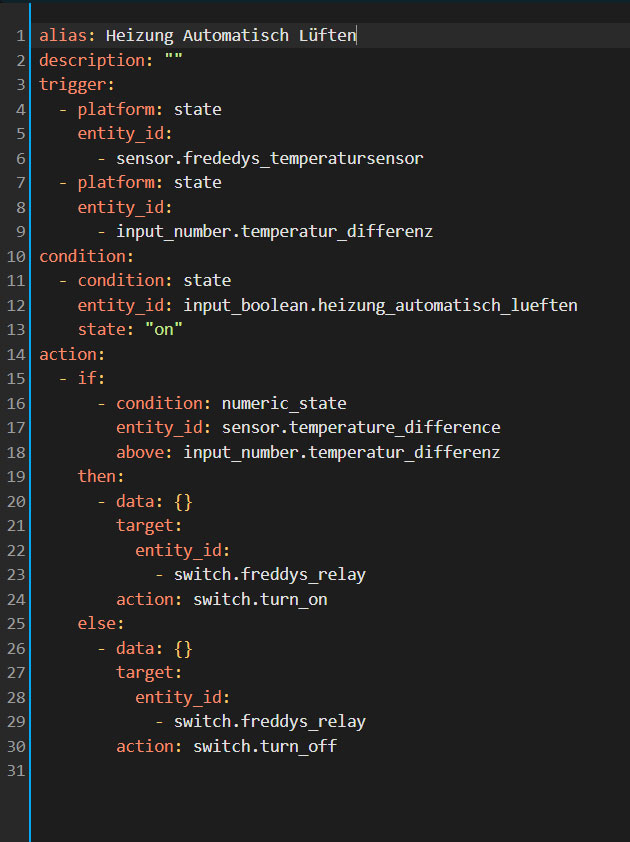Click the 'above' key on line 18
The height and width of the screenshot is (842, 630).
coord(144,452)
